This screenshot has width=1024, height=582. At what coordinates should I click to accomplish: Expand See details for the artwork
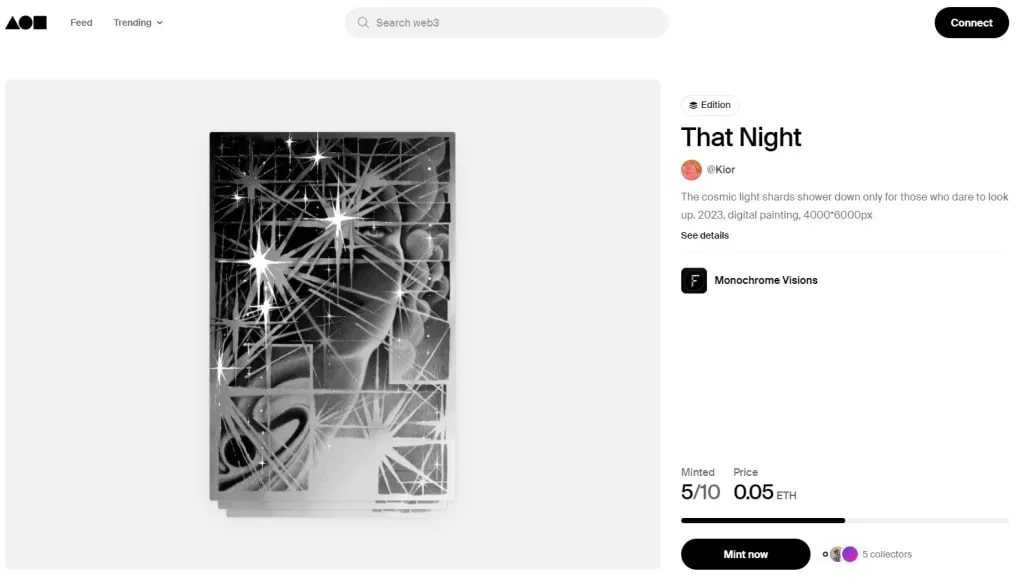[705, 236]
